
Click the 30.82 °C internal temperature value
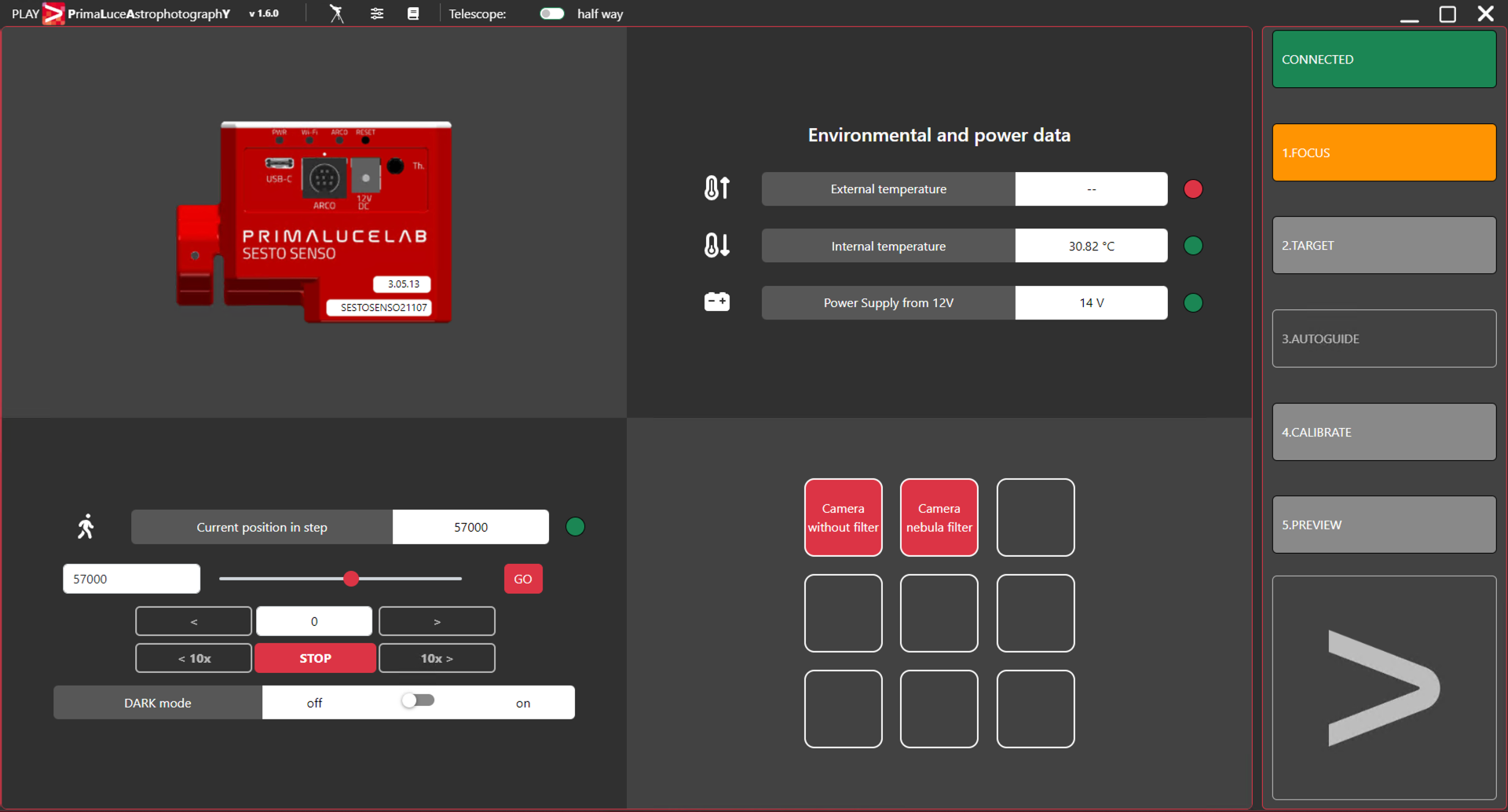point(1091,246)
